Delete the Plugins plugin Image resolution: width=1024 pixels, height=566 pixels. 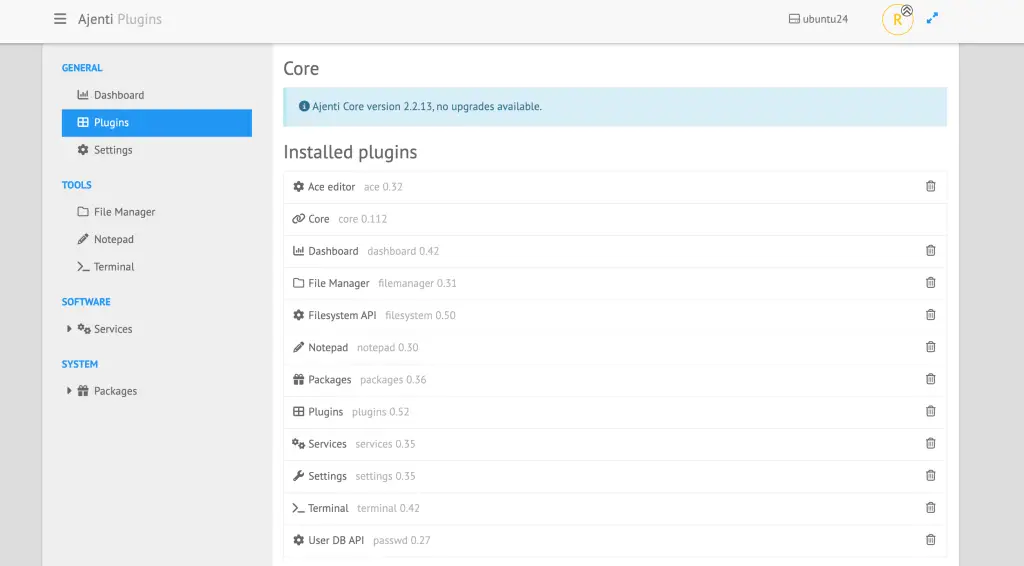pyautogui.click(x=931, y=411)
